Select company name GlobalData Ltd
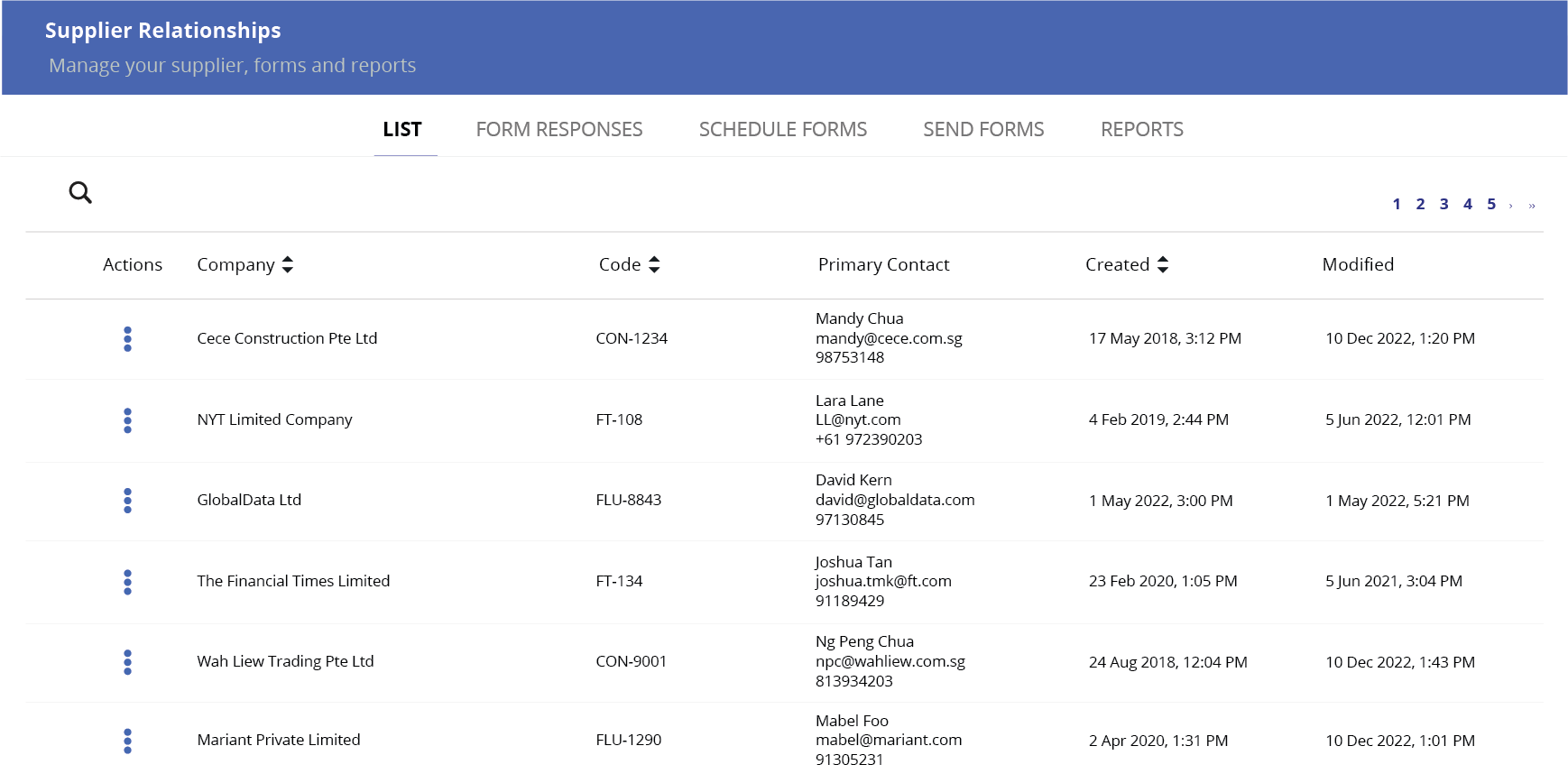Screen dimensions: 1568x783 click(x=249, y=500)
